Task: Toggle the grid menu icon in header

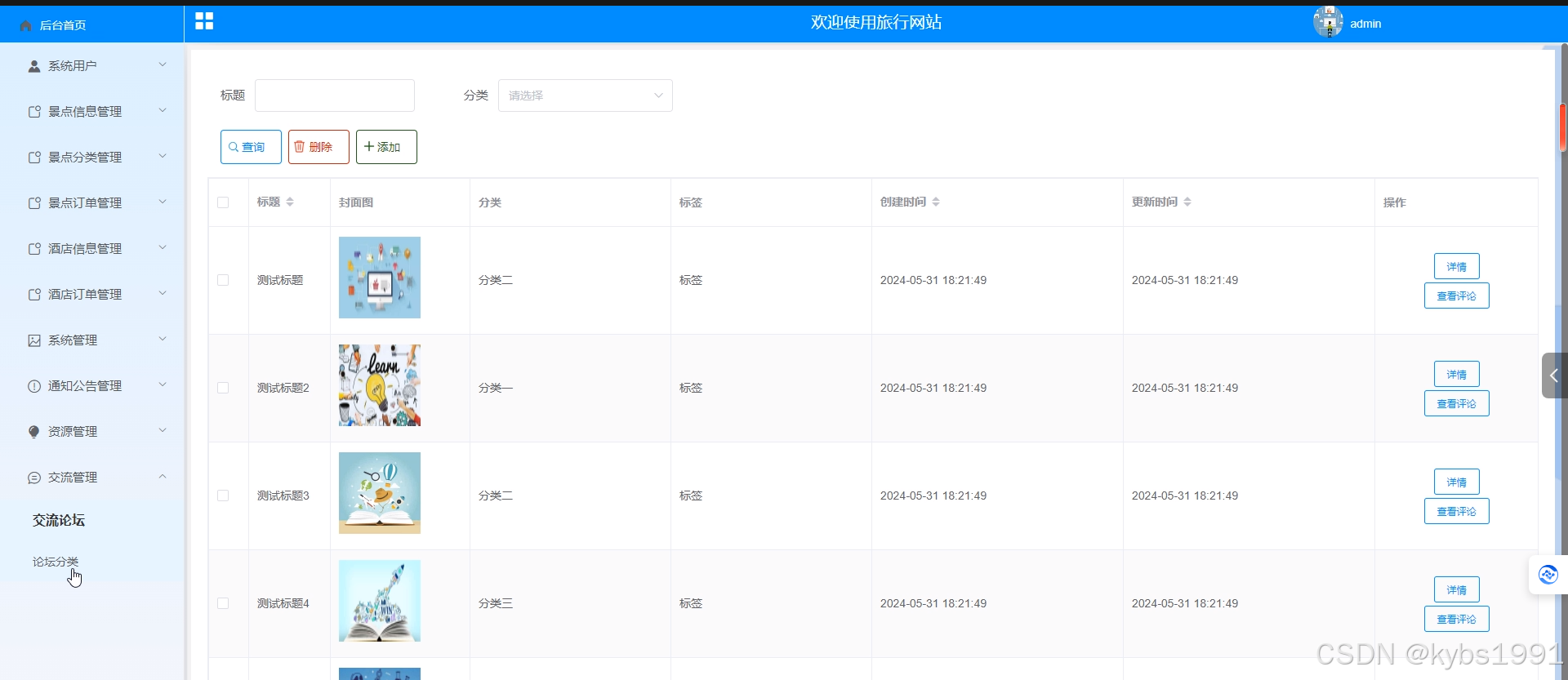Action: (204, 21)
